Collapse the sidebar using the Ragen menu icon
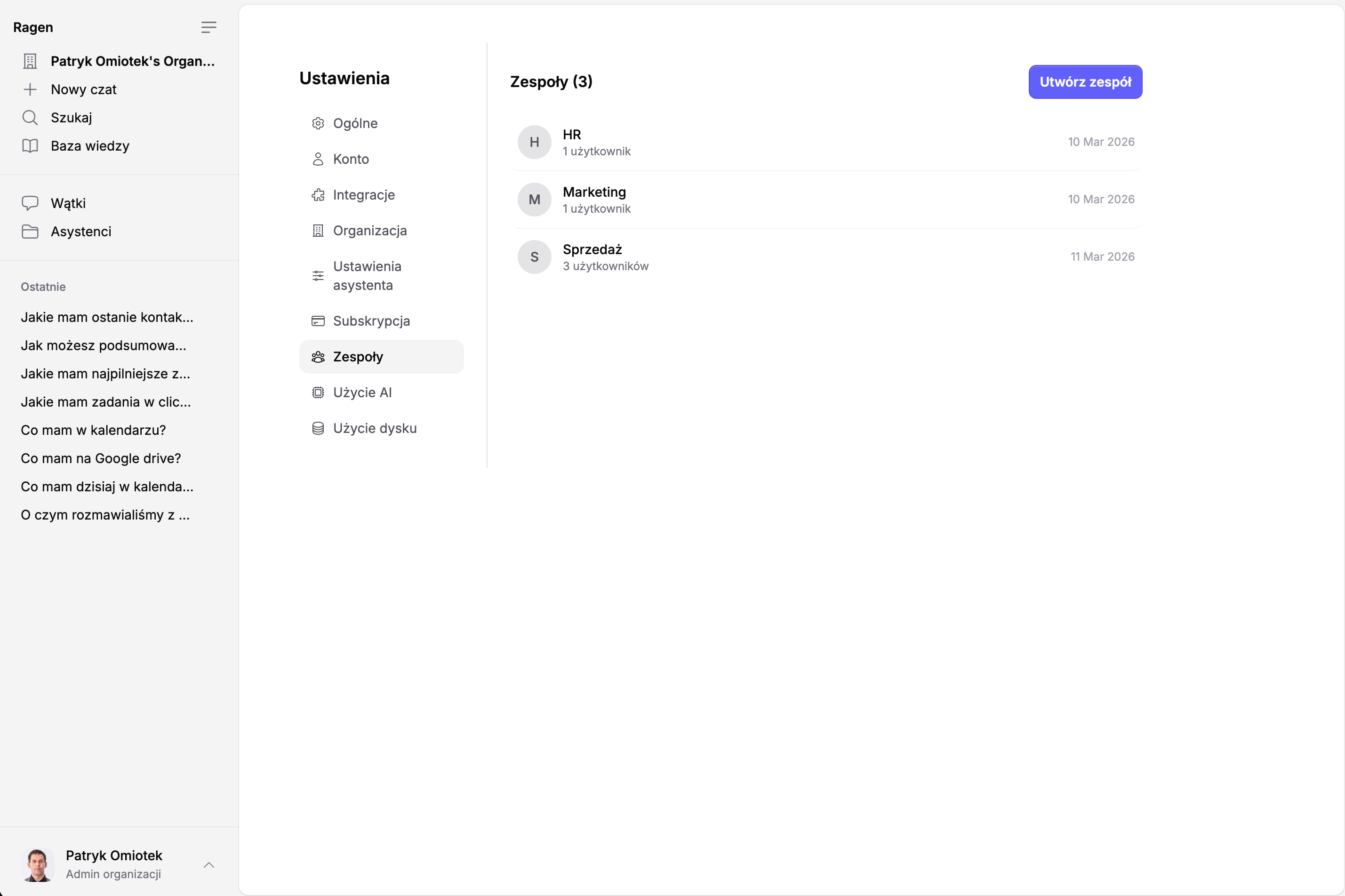This screenshot has width=1345, height=896. pos(208,27)
